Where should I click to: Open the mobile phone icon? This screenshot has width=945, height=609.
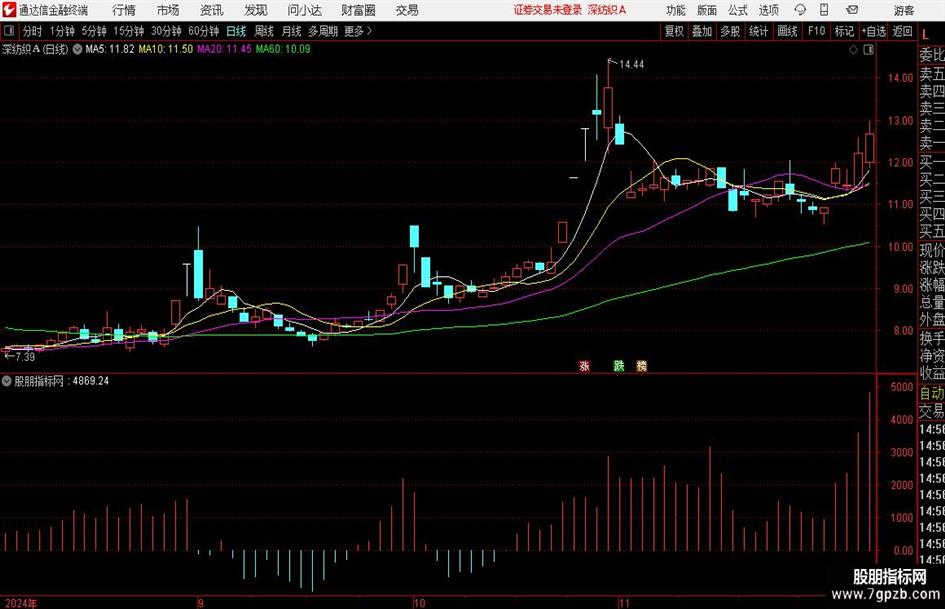tap(824, 10)
